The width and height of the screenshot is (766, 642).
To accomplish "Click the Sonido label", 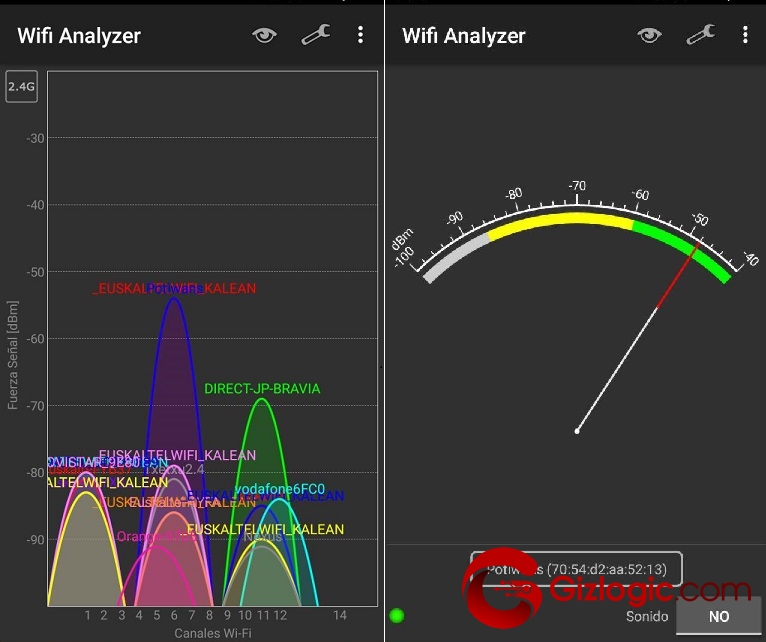I will [647, 616].
